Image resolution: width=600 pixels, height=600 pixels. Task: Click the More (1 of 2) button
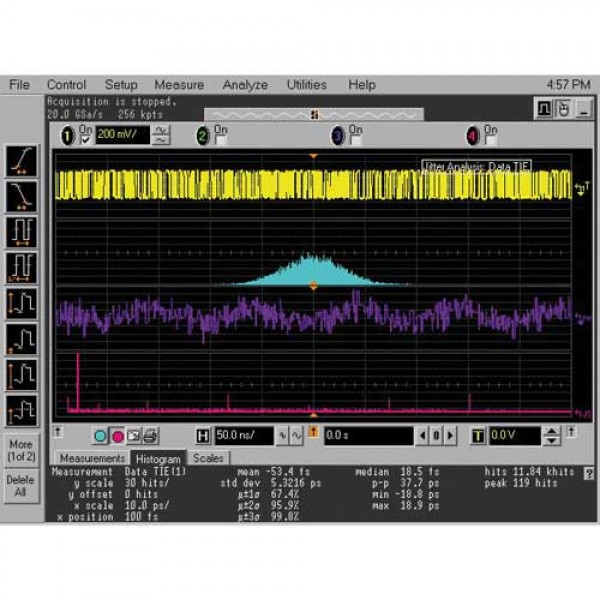21,450
